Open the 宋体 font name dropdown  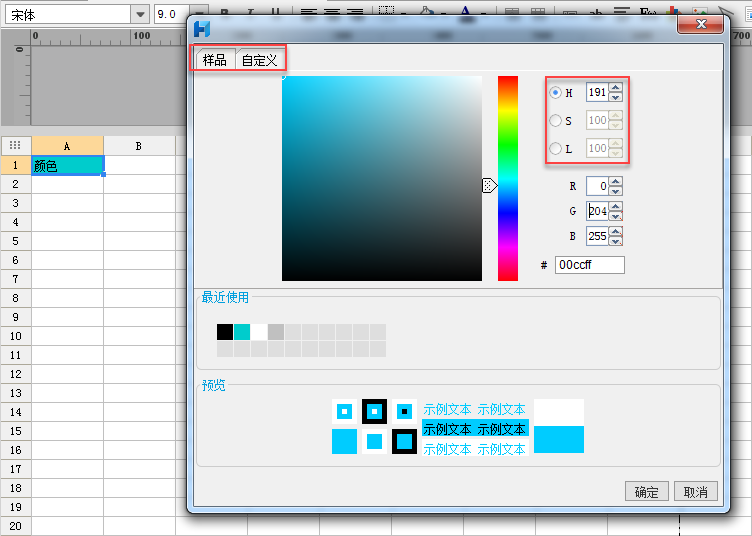click(x=140, y=15)
